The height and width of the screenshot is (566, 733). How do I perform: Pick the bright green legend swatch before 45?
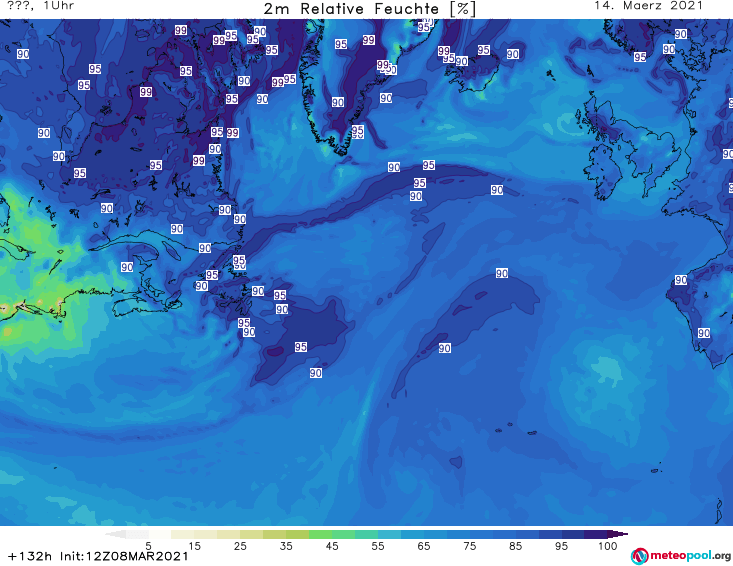coord(321,534)
